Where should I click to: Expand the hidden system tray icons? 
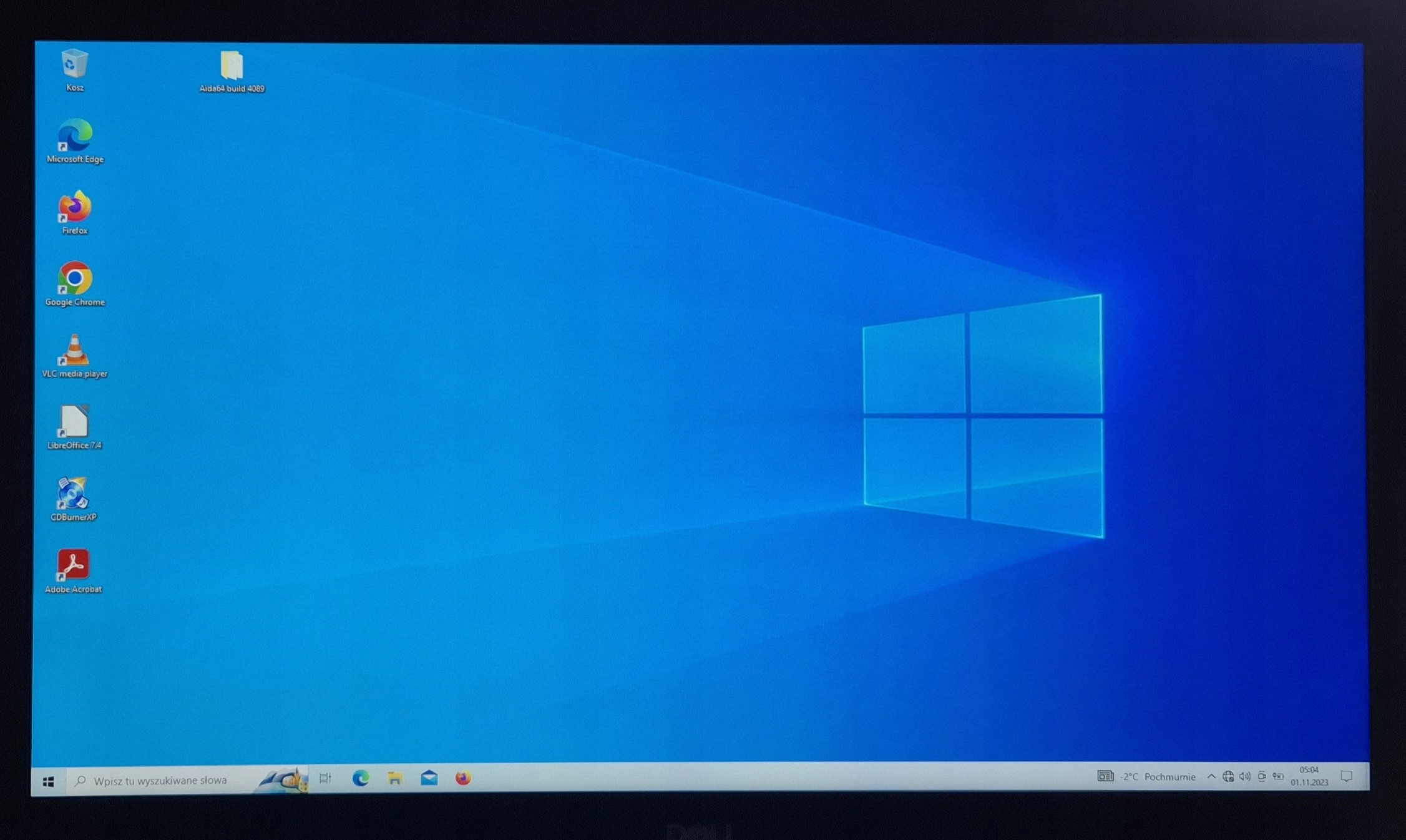(x=1211, y=776)
